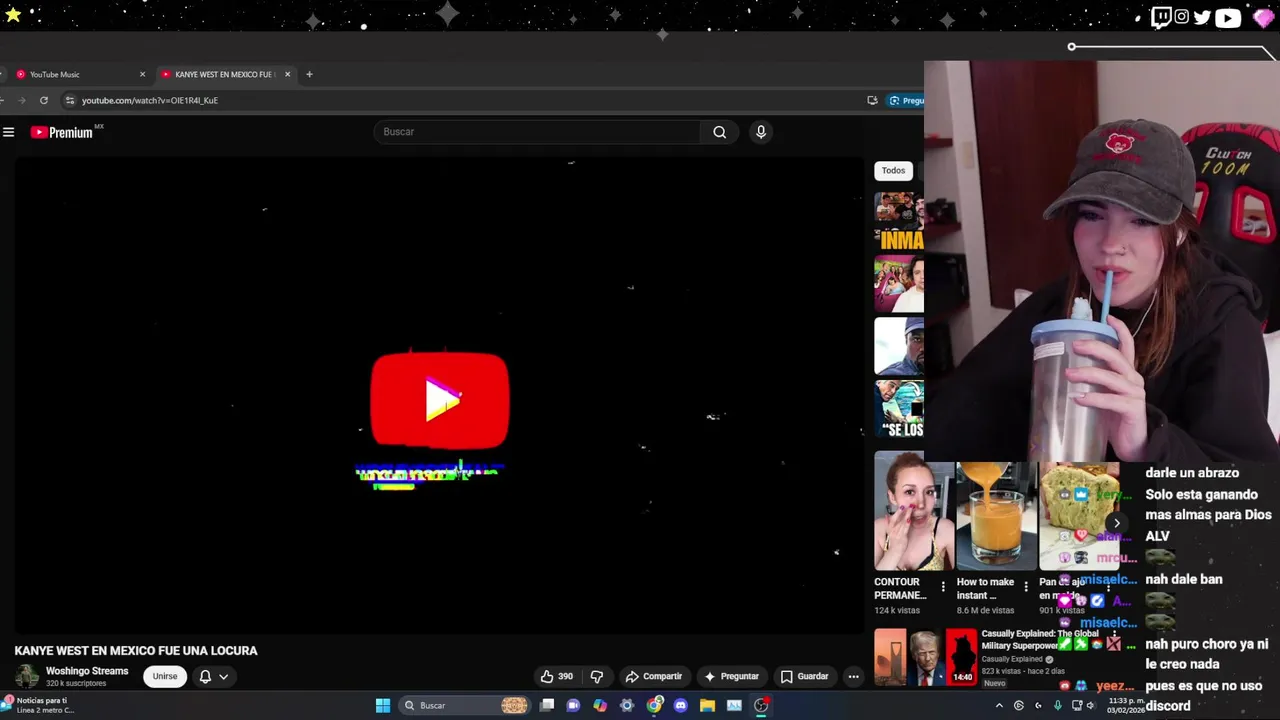Reload the page with refresh icon
This screenshot has width=1280, height=720.
click(x=44, y=100)
